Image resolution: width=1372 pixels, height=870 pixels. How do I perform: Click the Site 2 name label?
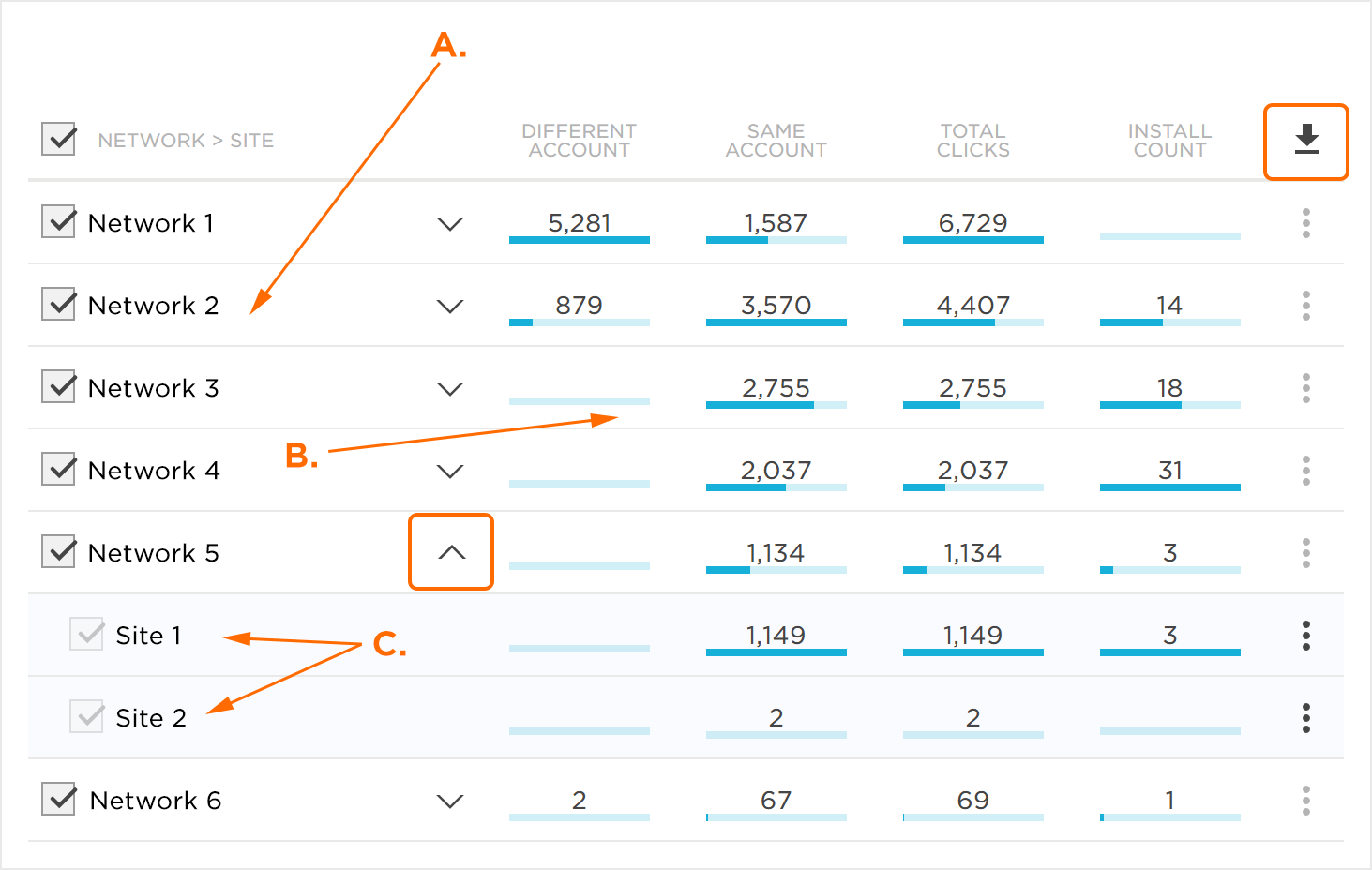click(x=151, y=718)
